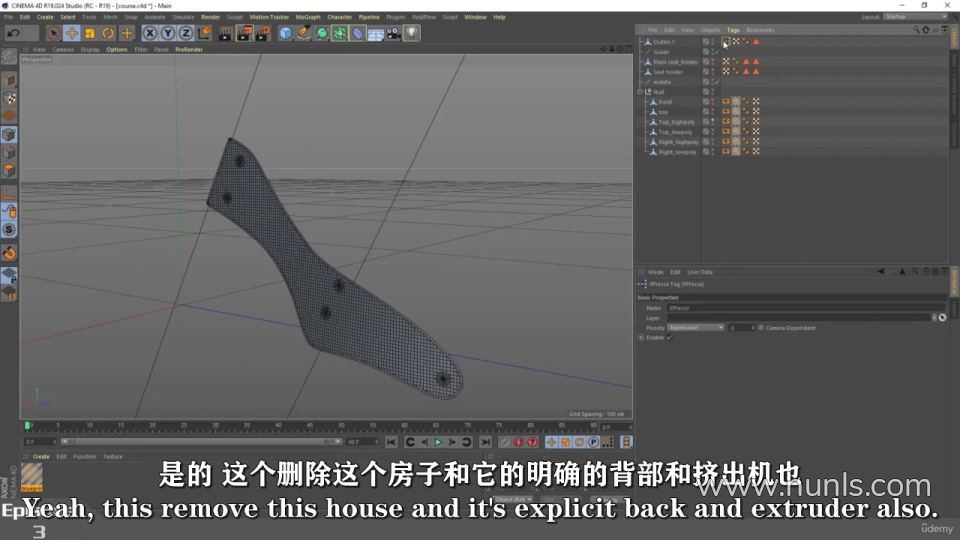Activate the Rotate tool
This screenshot has height=540, width=960.
(108, 33)
